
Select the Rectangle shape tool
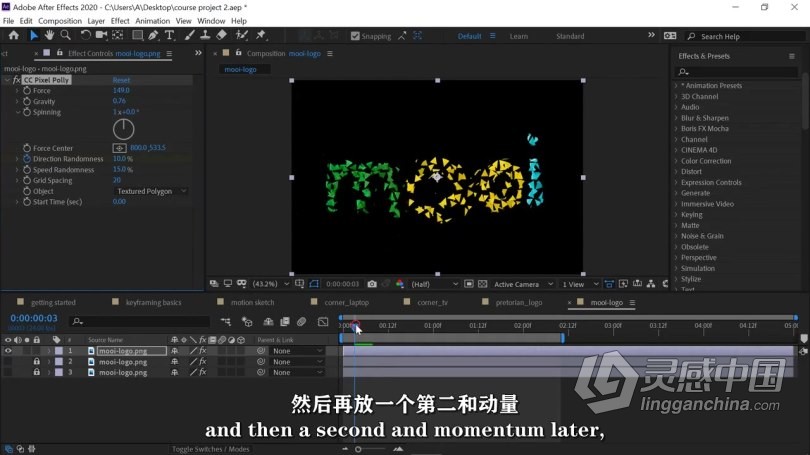pos(137,35)
